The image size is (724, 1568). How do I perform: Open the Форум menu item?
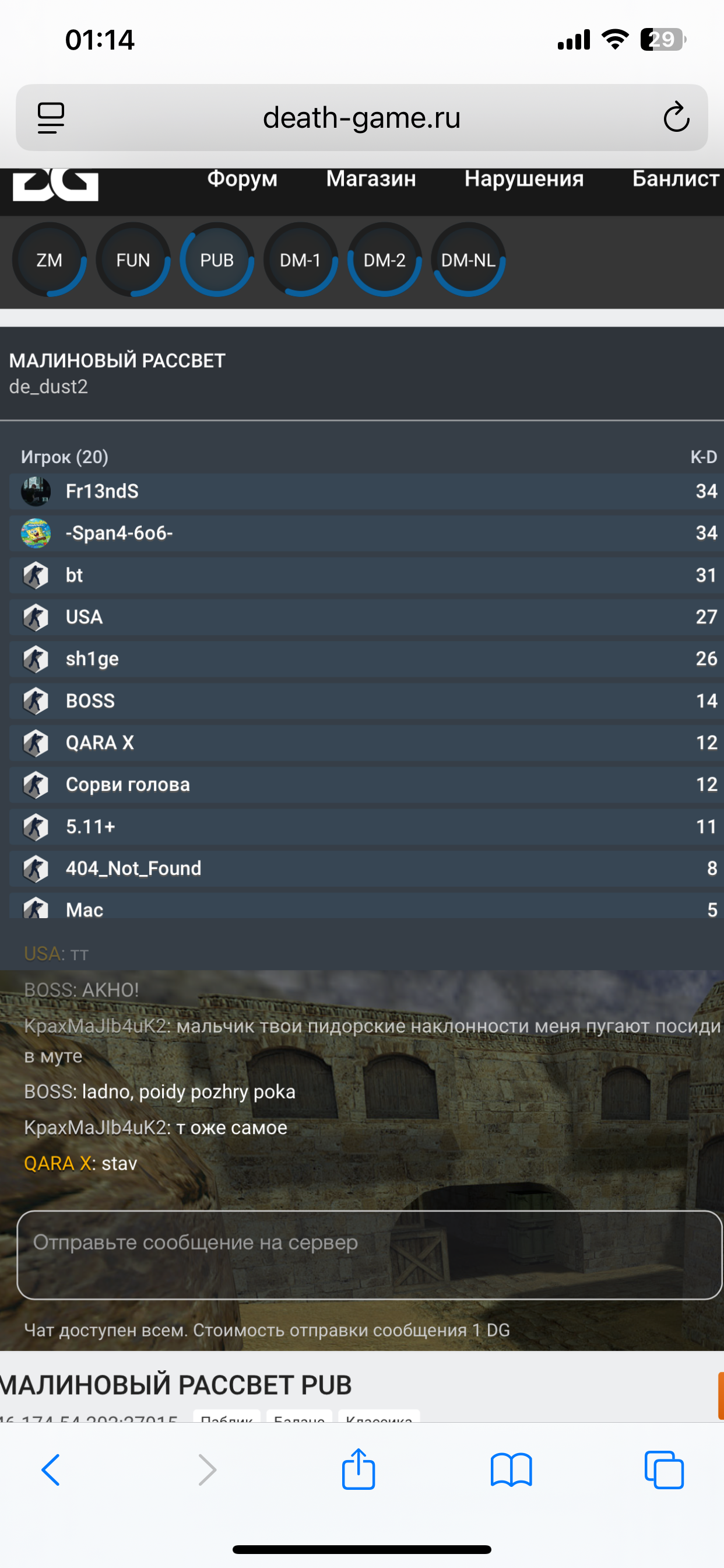click(242, 179)
